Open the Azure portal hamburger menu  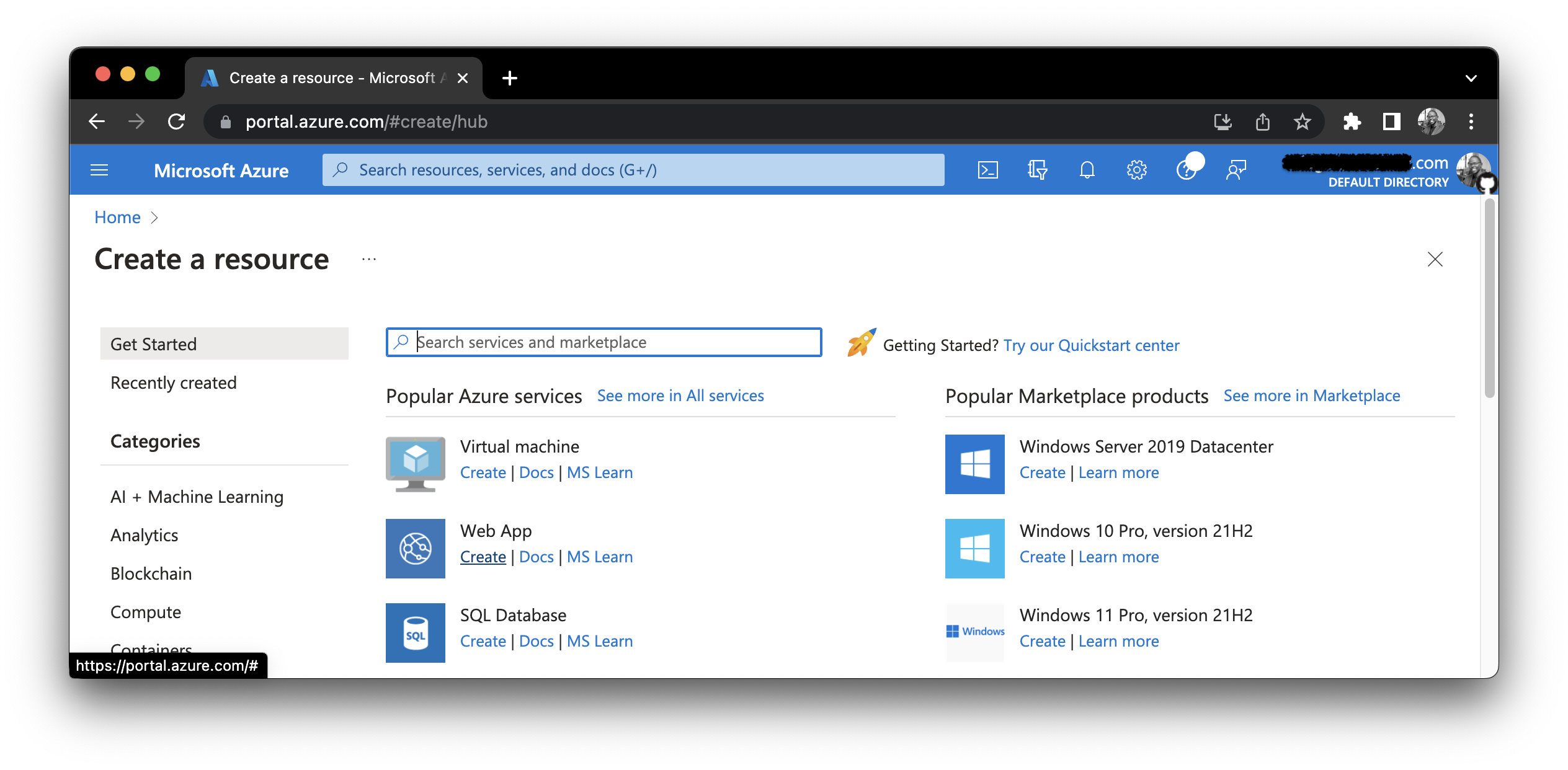[99, 170]
